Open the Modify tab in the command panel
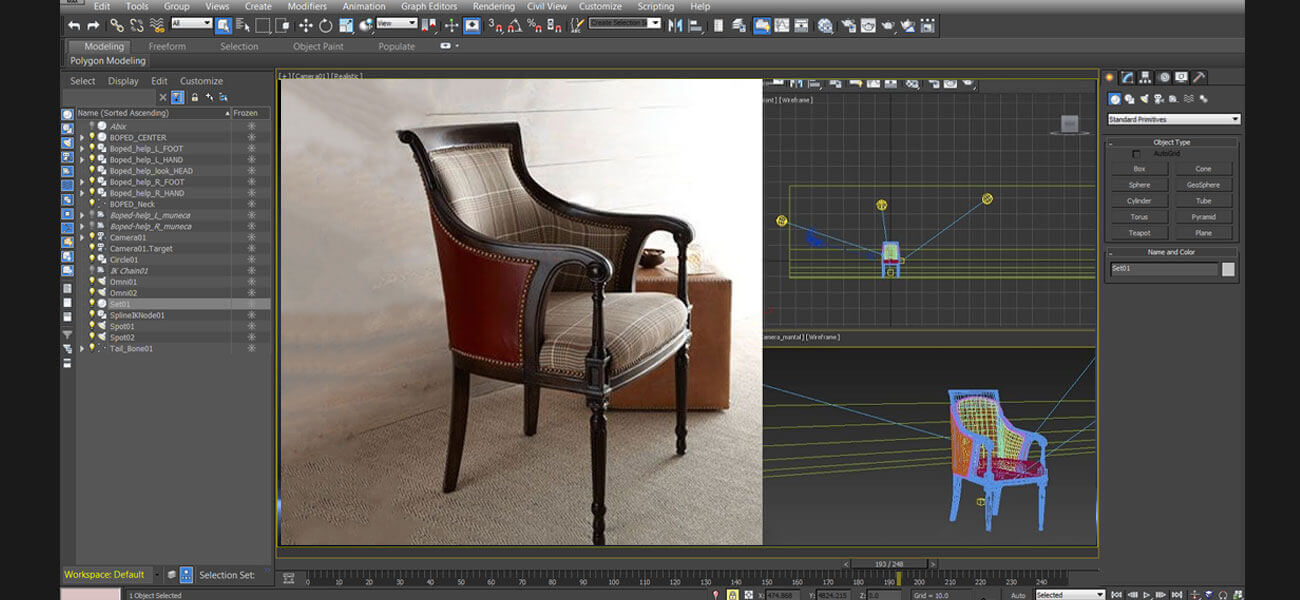 [1127, 77]
